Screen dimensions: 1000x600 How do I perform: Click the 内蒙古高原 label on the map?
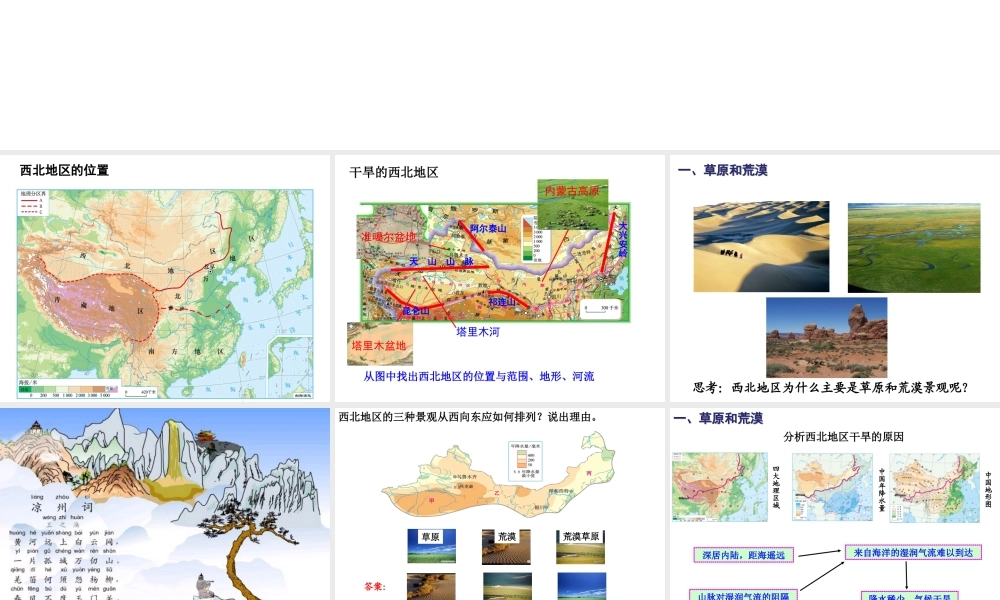572,191
